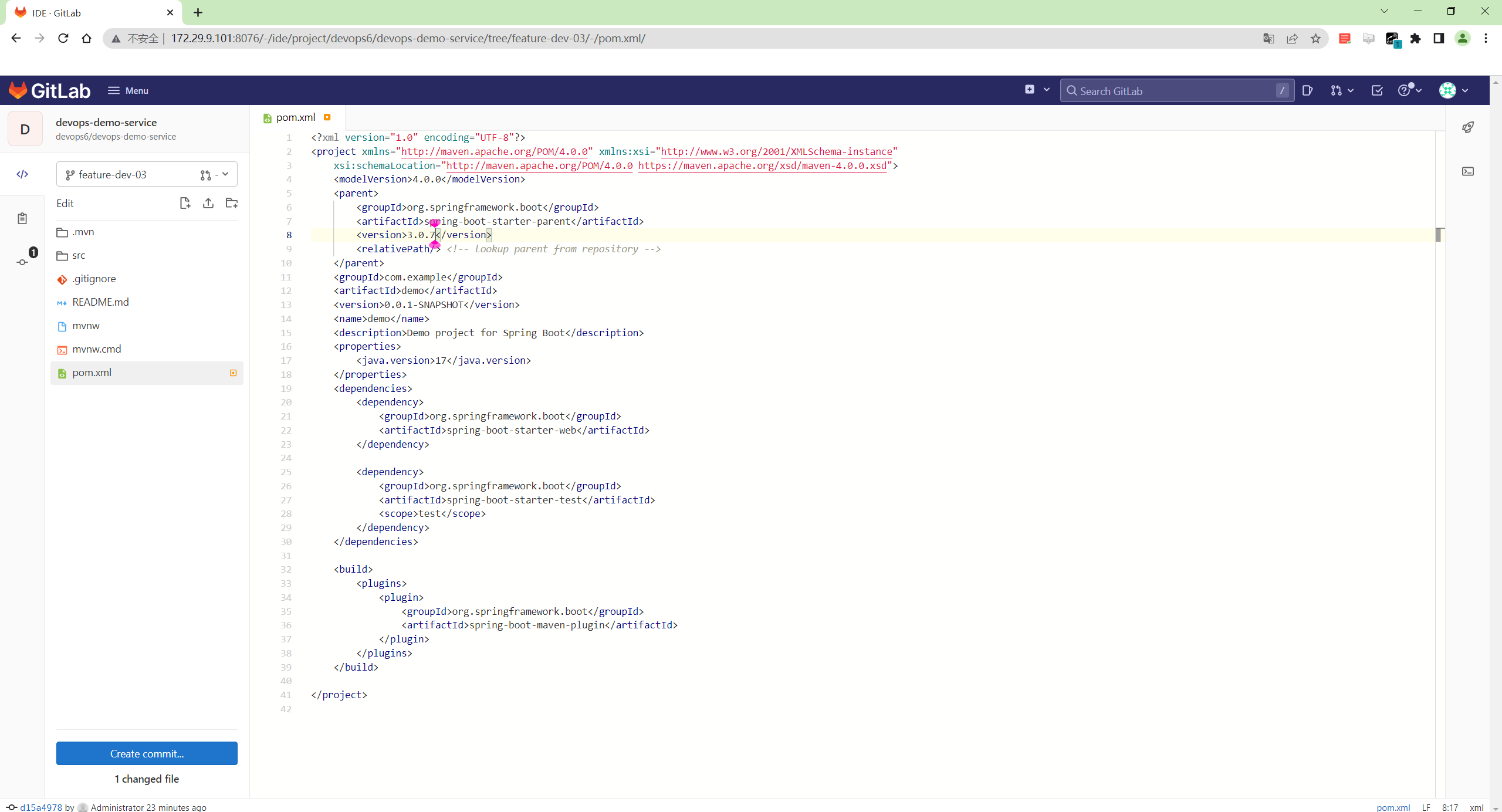Open the Pipelines rocket icon
1502x812 pixels.
pos(1468,127)
